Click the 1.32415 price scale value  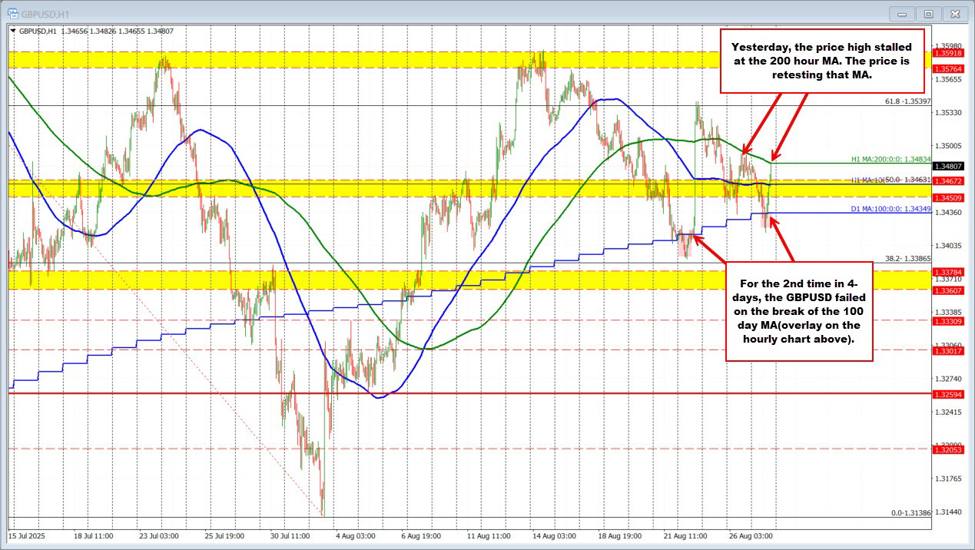pyautogui.click(x=948, y=412)
